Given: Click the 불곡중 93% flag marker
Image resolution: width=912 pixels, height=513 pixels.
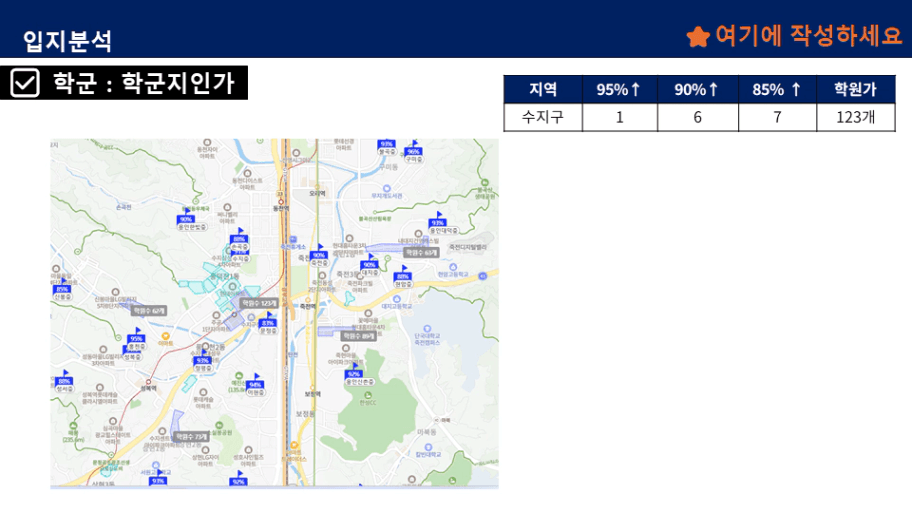Looking at the screenshot, I should (x=387, y=147).
